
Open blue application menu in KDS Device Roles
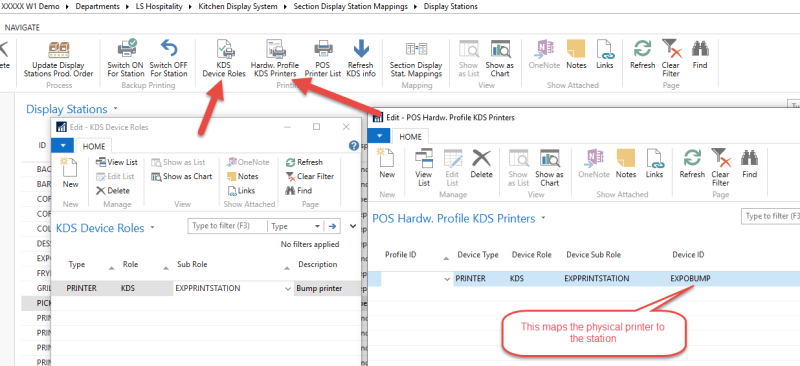pyautogui.click(x=63, y=145)
